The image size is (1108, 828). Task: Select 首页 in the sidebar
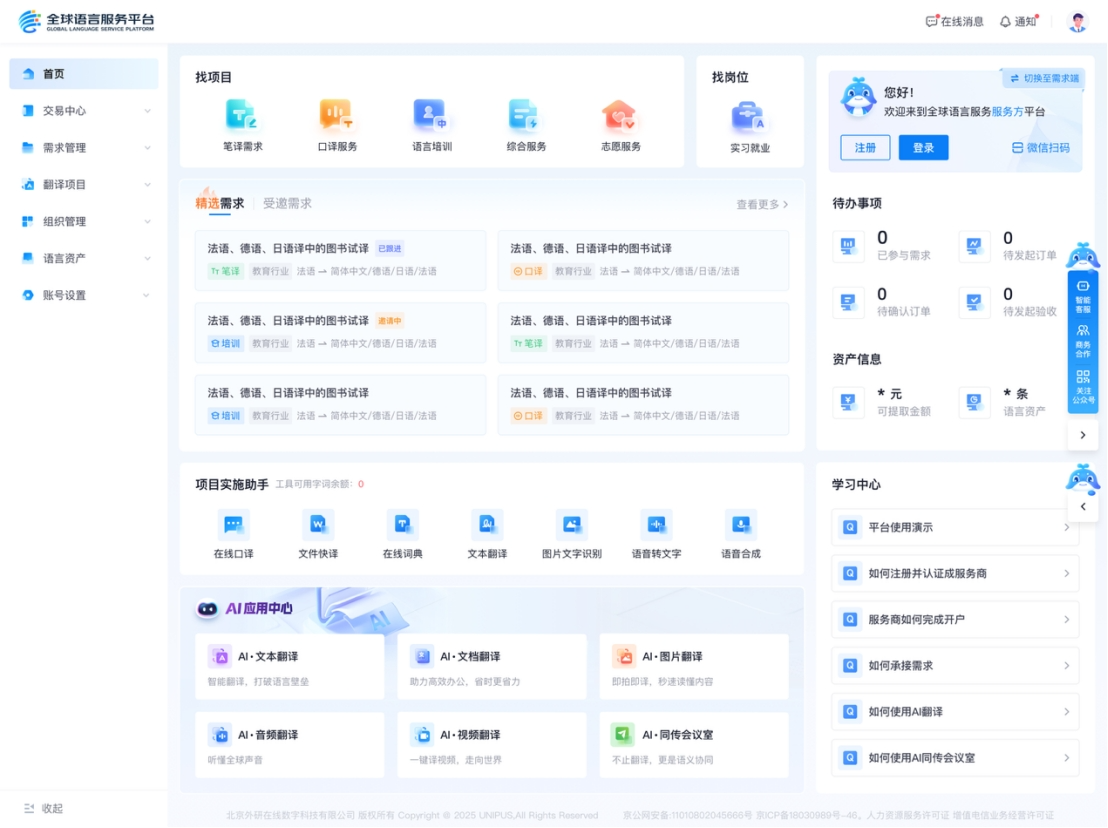(x=84, y=74)
